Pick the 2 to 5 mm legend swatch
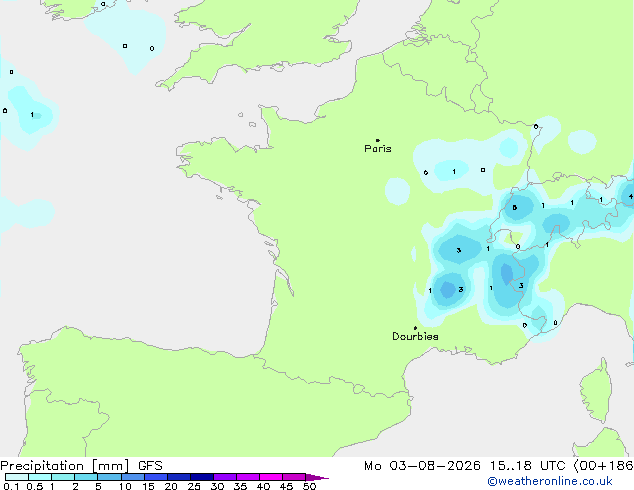This screenshot has height=490, width=634. click(86, 477)
